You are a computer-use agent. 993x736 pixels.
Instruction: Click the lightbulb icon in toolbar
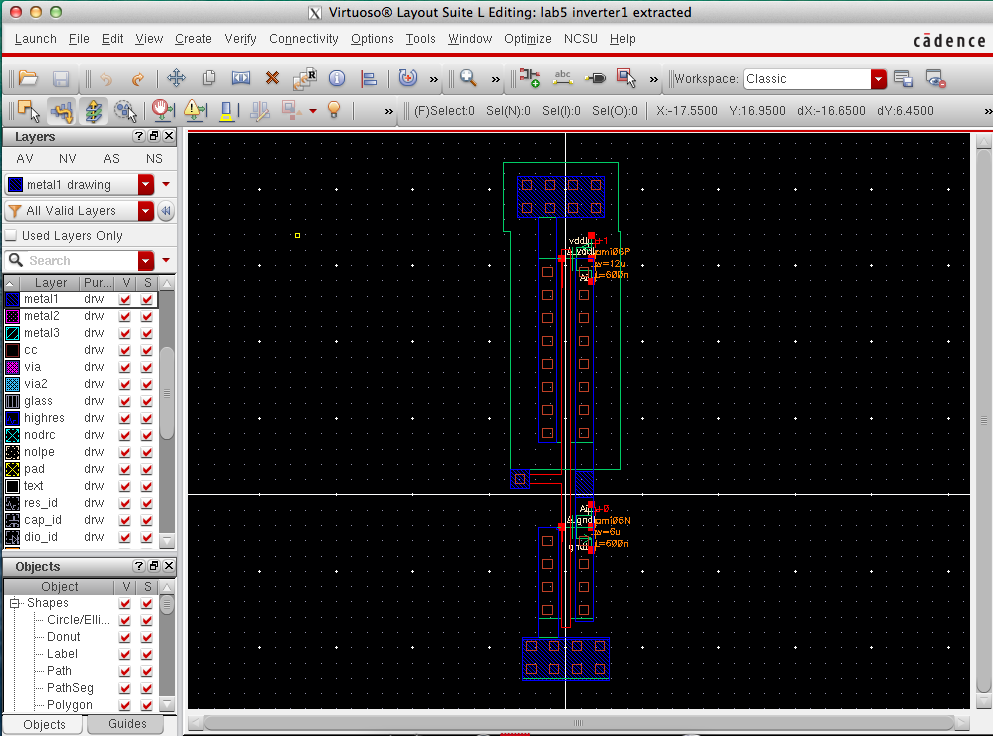click(x=335, y=110)
